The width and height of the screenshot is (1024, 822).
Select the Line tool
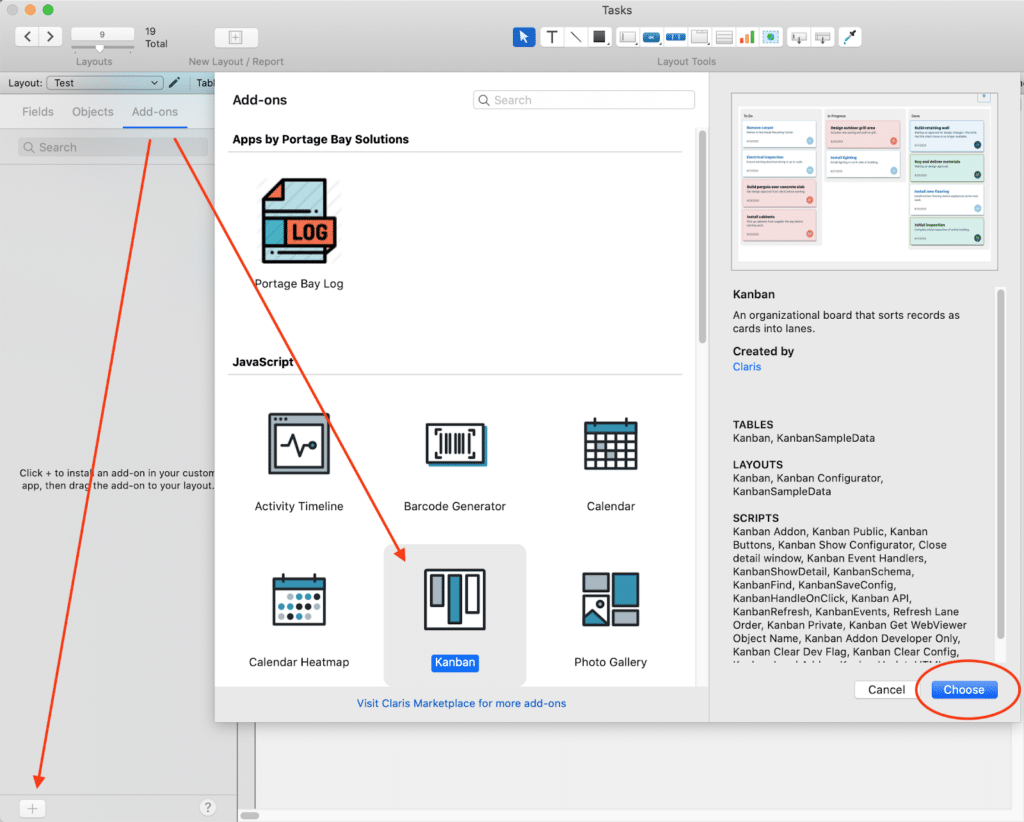point(575,37)
